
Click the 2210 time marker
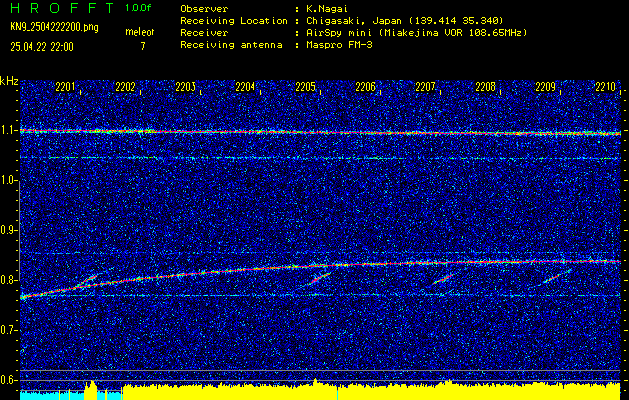(x=606, y=87)
